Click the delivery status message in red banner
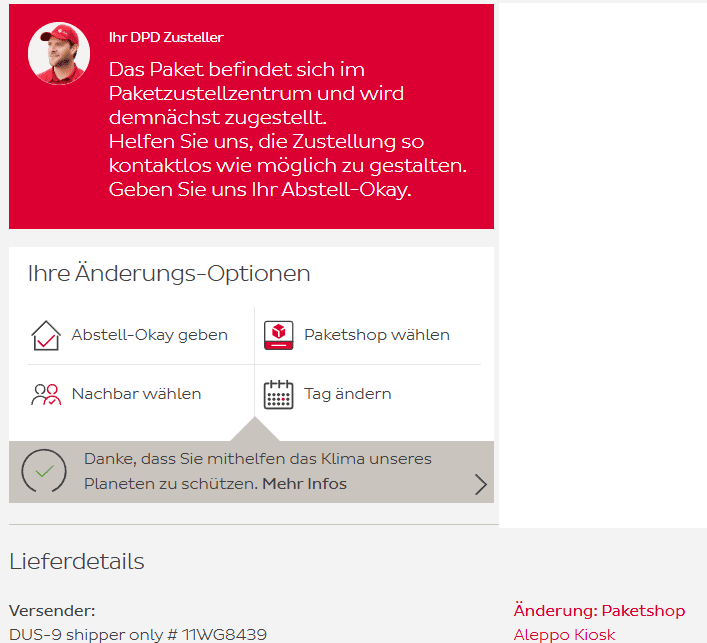 click(x=287, y=129)
